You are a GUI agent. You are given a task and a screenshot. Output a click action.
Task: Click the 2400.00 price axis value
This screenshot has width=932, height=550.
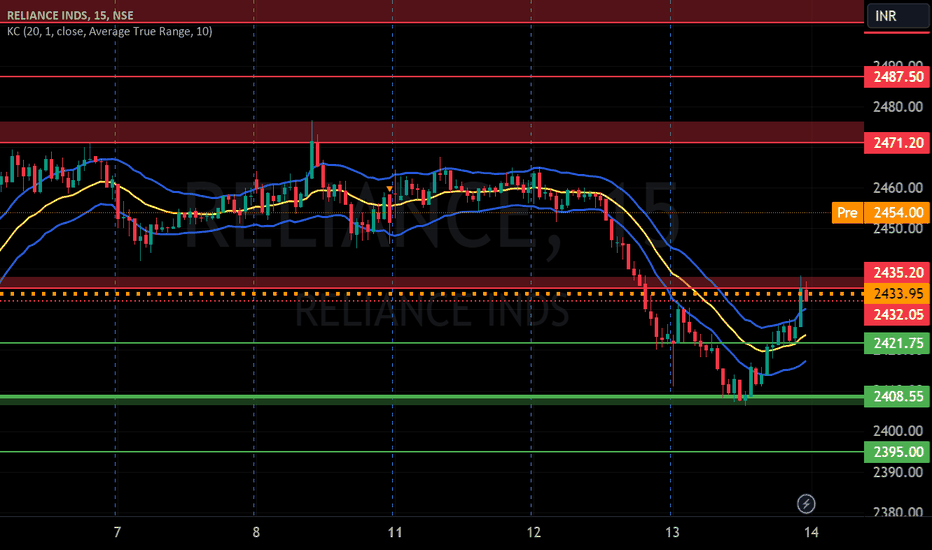[898, 431]
